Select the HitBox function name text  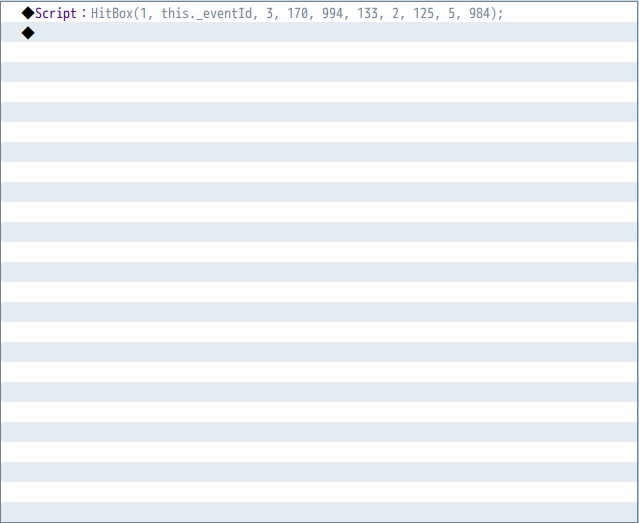tap(112, 13)
